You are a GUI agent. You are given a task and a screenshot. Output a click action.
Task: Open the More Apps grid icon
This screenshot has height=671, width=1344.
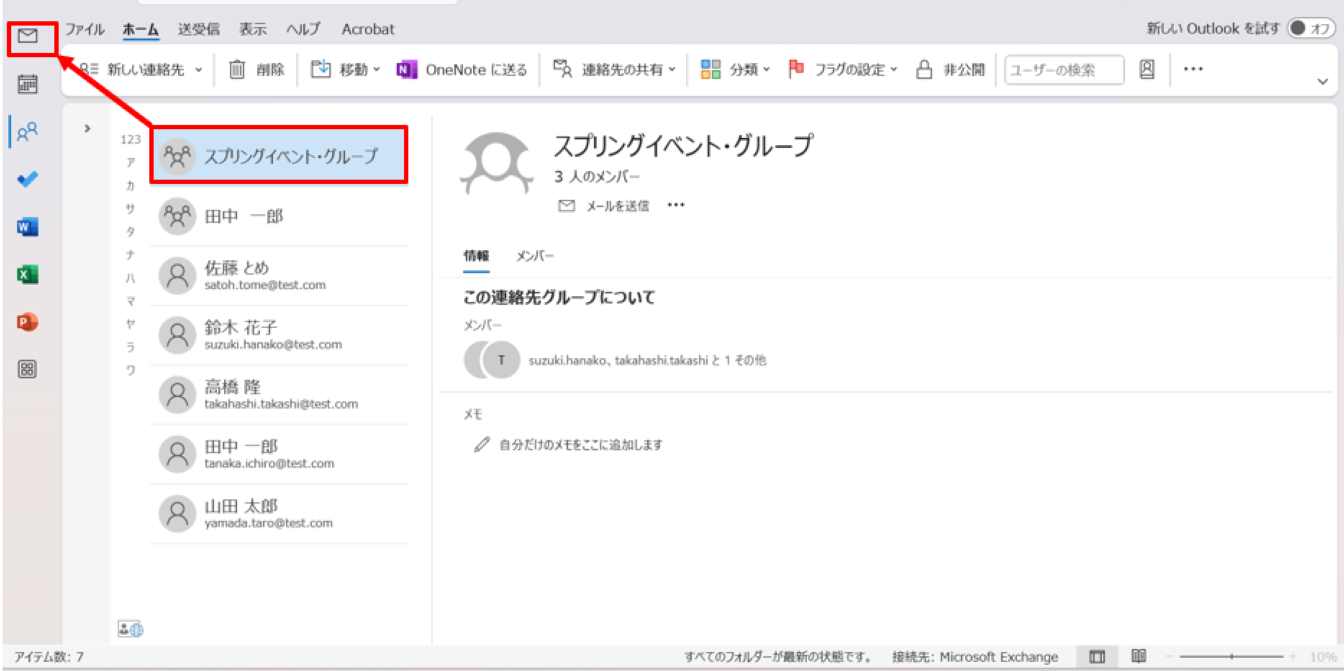click(28, 370)
